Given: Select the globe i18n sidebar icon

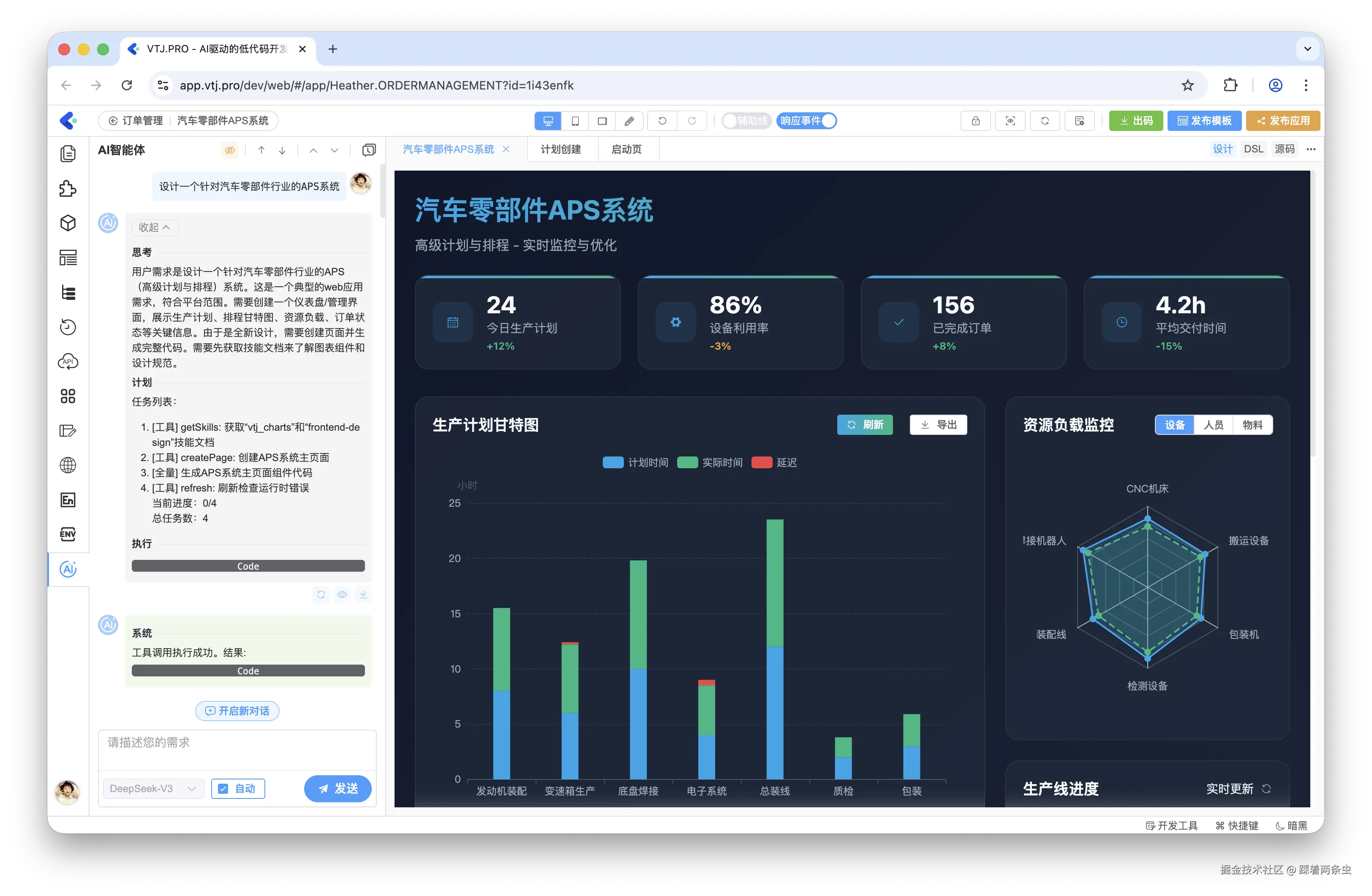Looking at the screenshot, I should coord(68,465).
